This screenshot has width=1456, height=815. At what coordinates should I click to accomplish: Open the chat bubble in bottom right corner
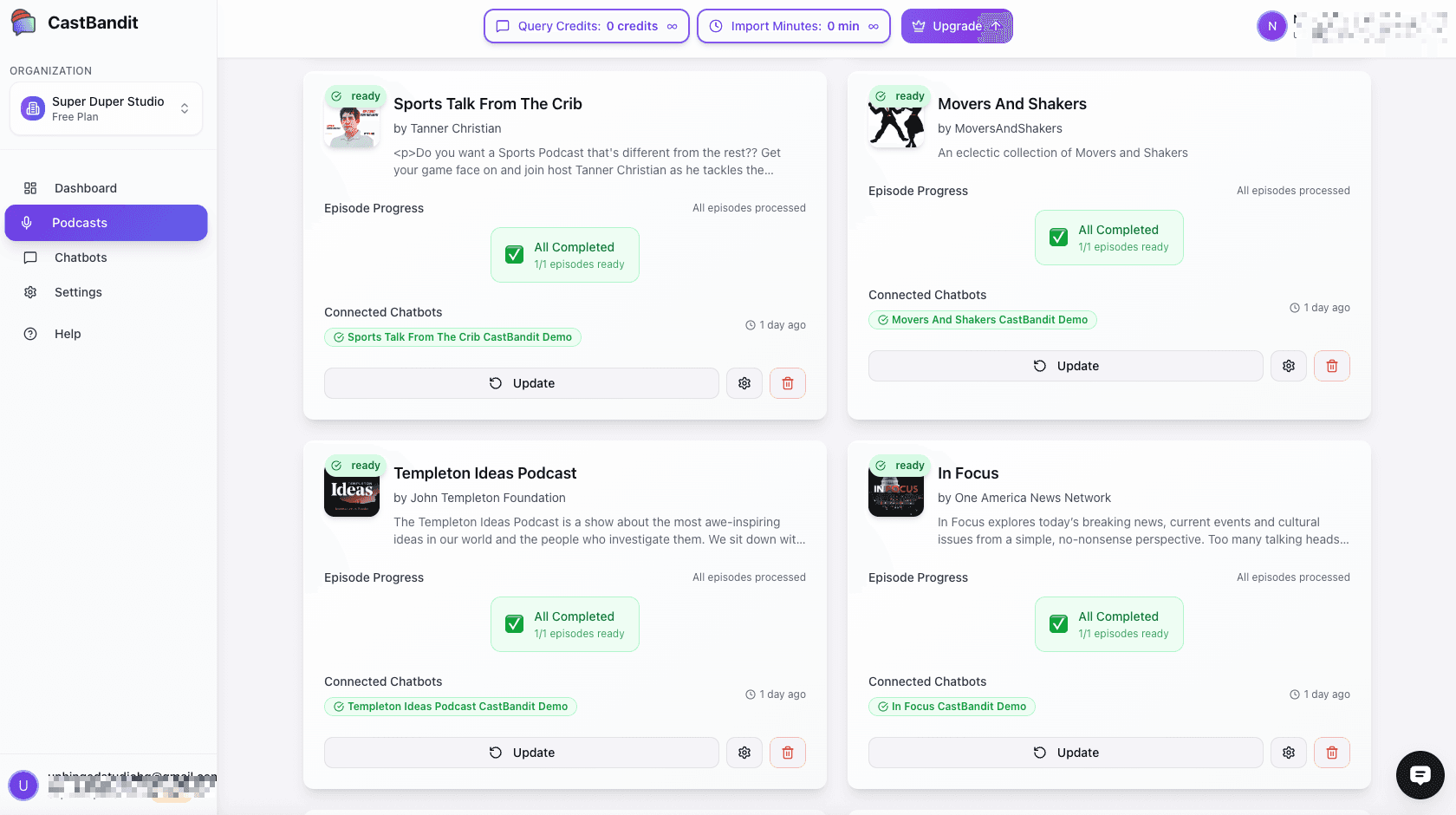click(x=1420, y=775)
